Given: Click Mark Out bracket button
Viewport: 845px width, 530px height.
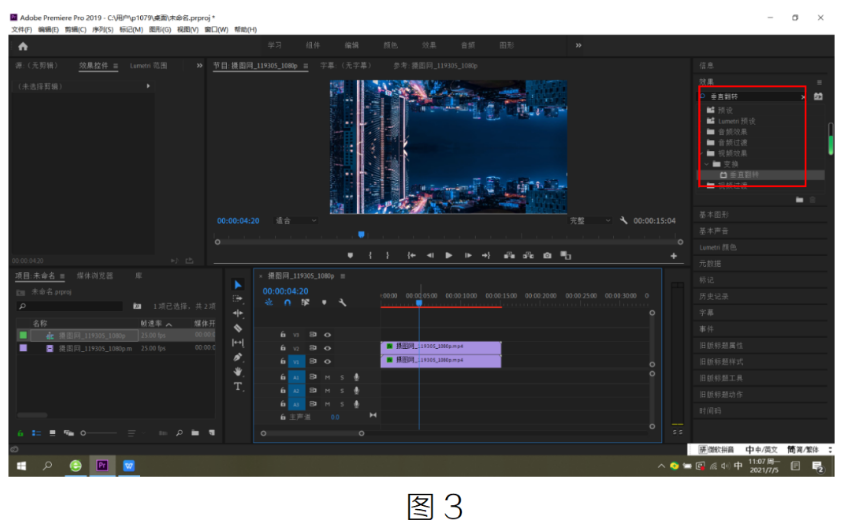Looking at the screenshot, I should coord(387,256).
